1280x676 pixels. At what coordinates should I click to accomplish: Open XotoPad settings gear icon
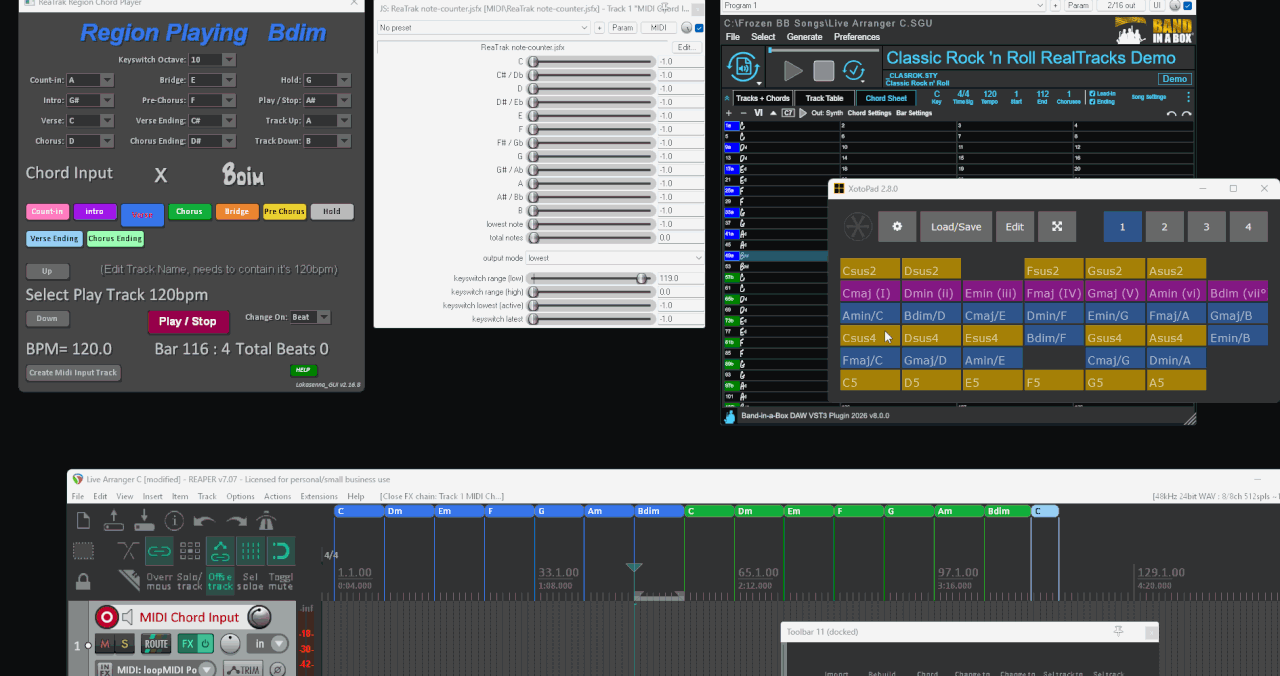[x=897, y=227]
